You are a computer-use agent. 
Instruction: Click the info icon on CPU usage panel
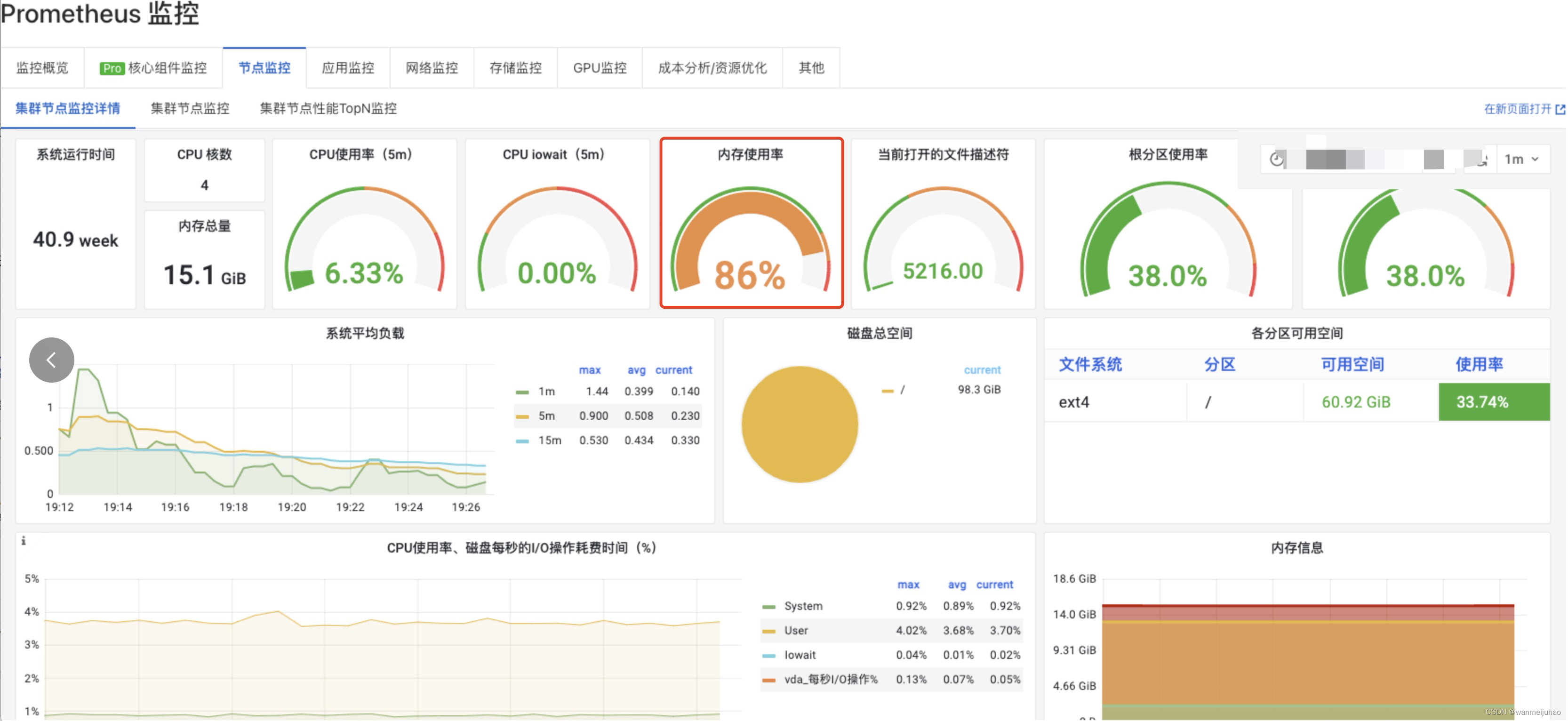tap(23, 541)
